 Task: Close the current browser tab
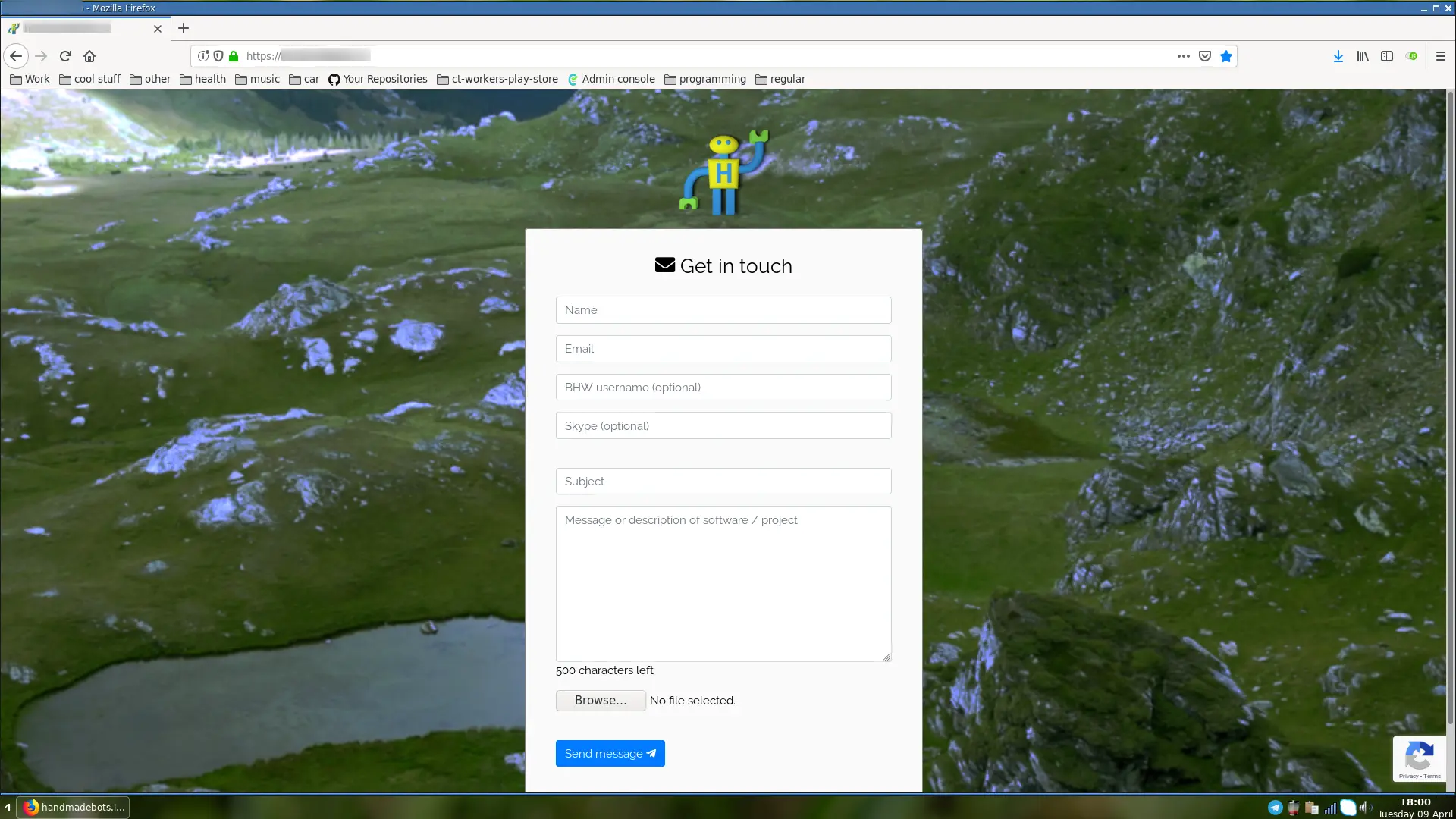click(x=158, y=29)
